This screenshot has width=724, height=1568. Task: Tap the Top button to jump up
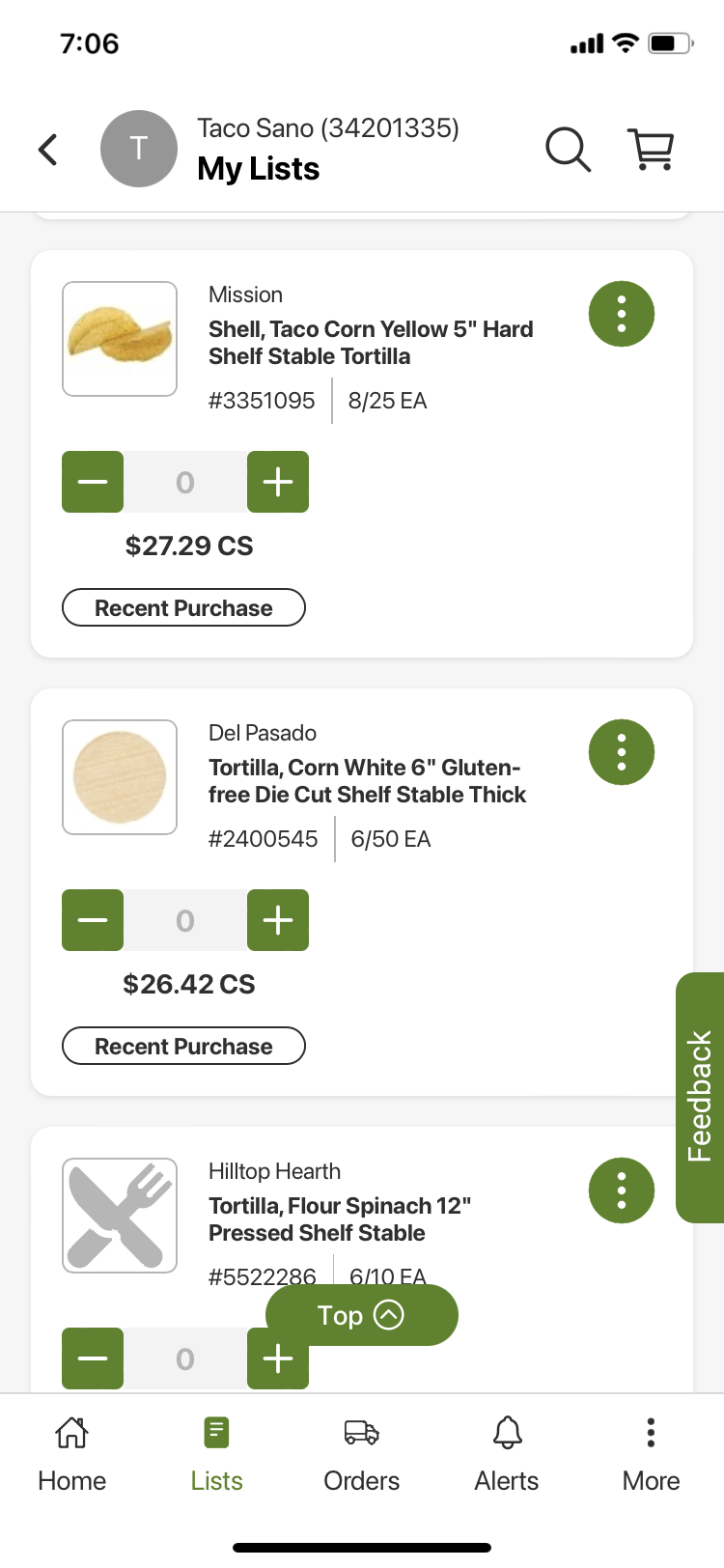click(361, 1315)
